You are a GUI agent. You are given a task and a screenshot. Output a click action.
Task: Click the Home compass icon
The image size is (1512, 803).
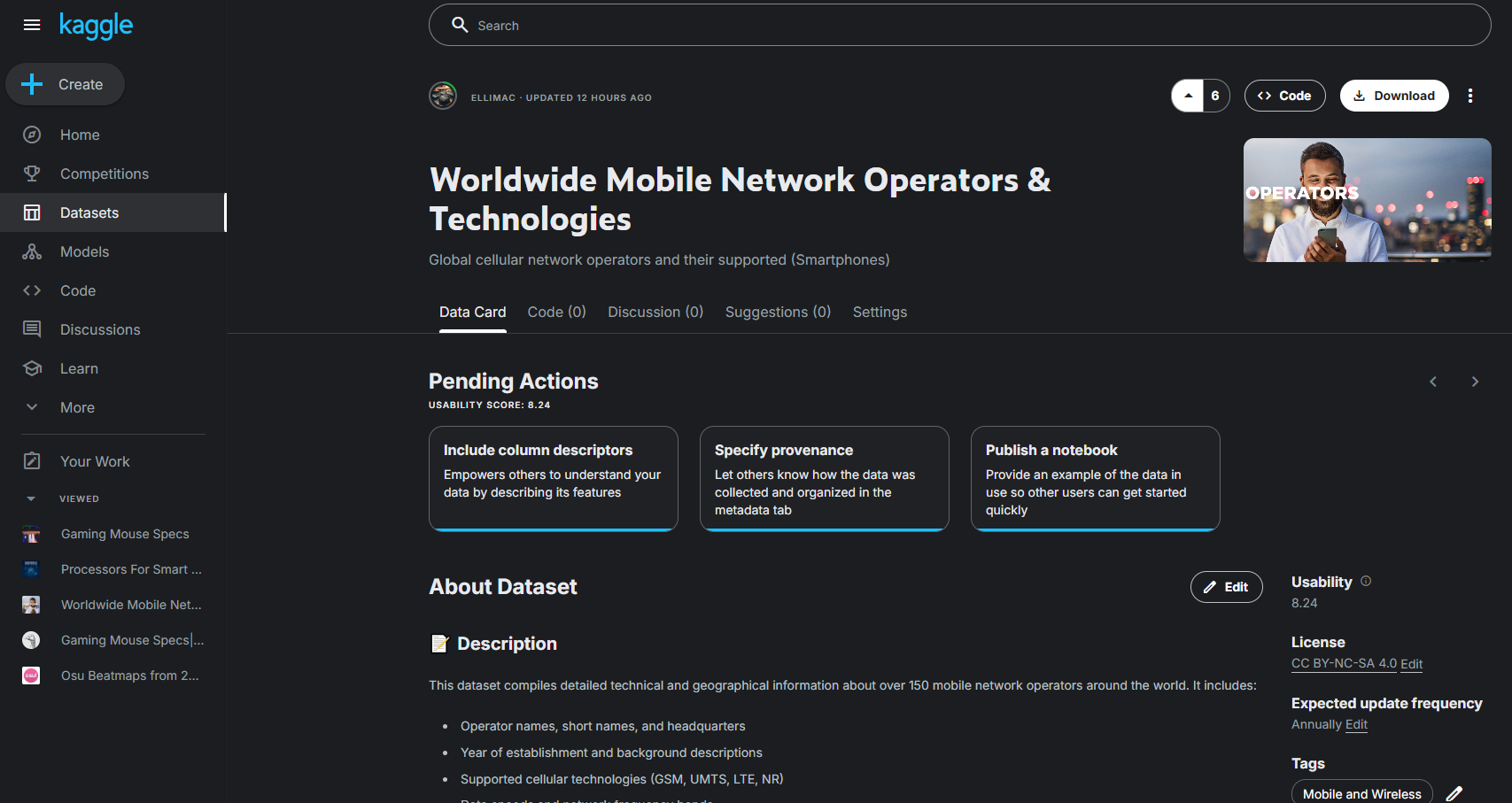tap(32, 135)
